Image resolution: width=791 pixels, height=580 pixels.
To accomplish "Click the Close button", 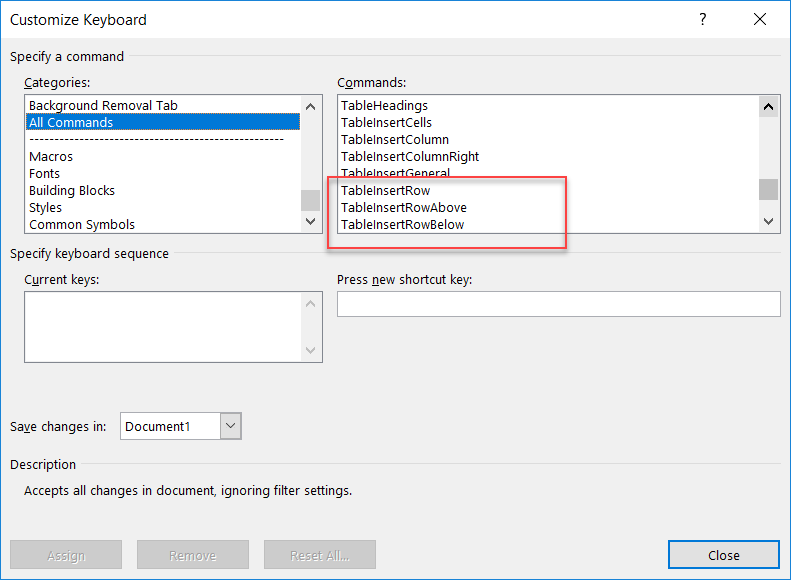I will [x=724, y=555].
